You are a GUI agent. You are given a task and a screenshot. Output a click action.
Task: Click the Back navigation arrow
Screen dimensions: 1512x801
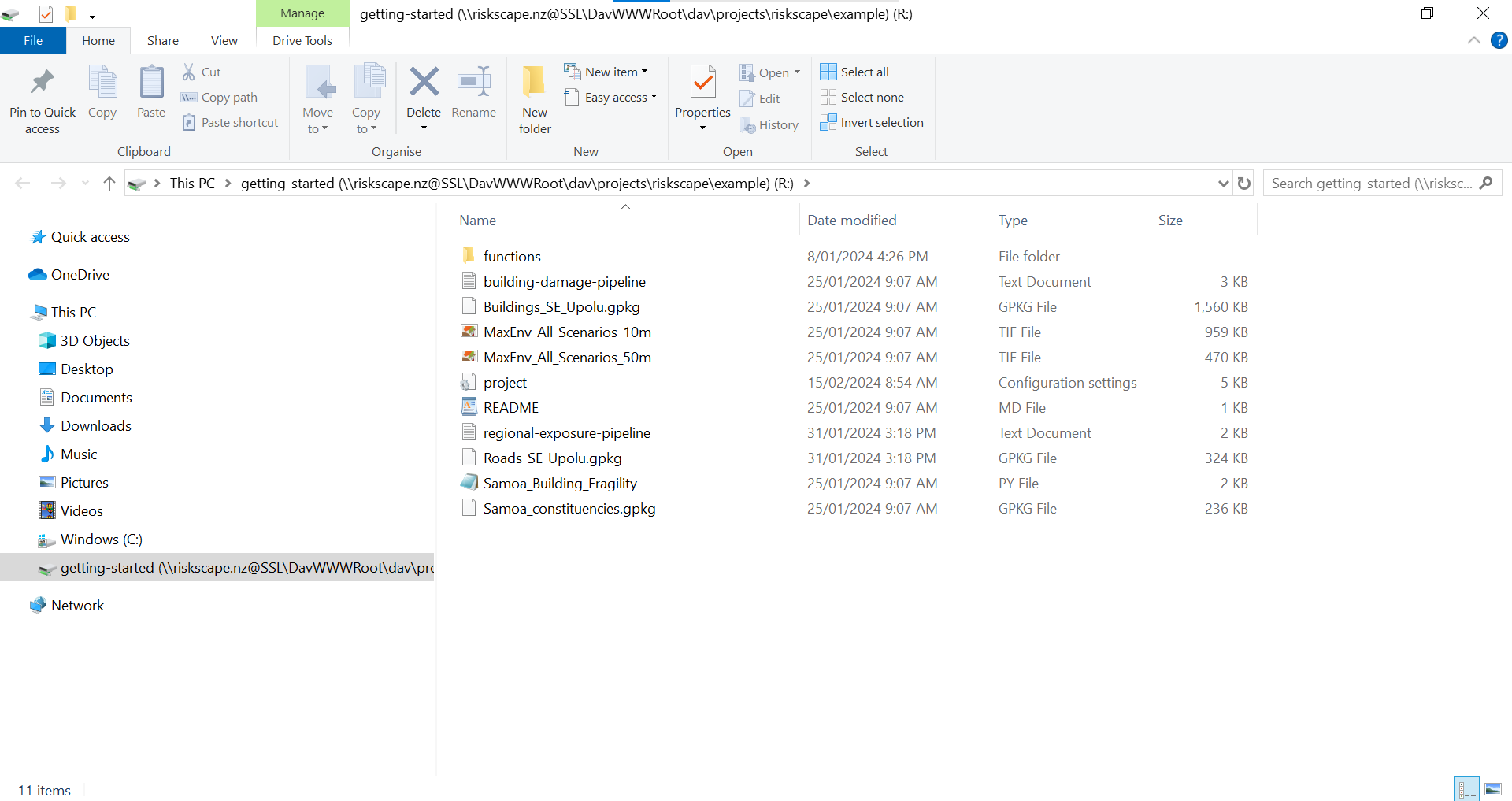tap(23, 184)
